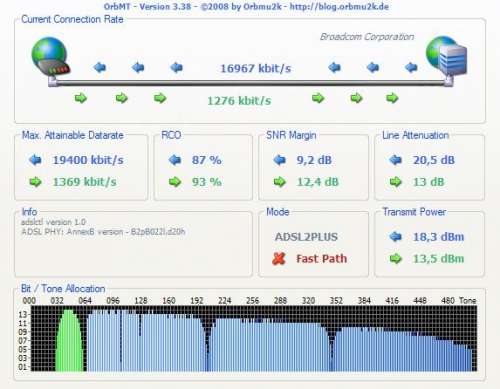Click the Info group heading

(x=29, y=212)
